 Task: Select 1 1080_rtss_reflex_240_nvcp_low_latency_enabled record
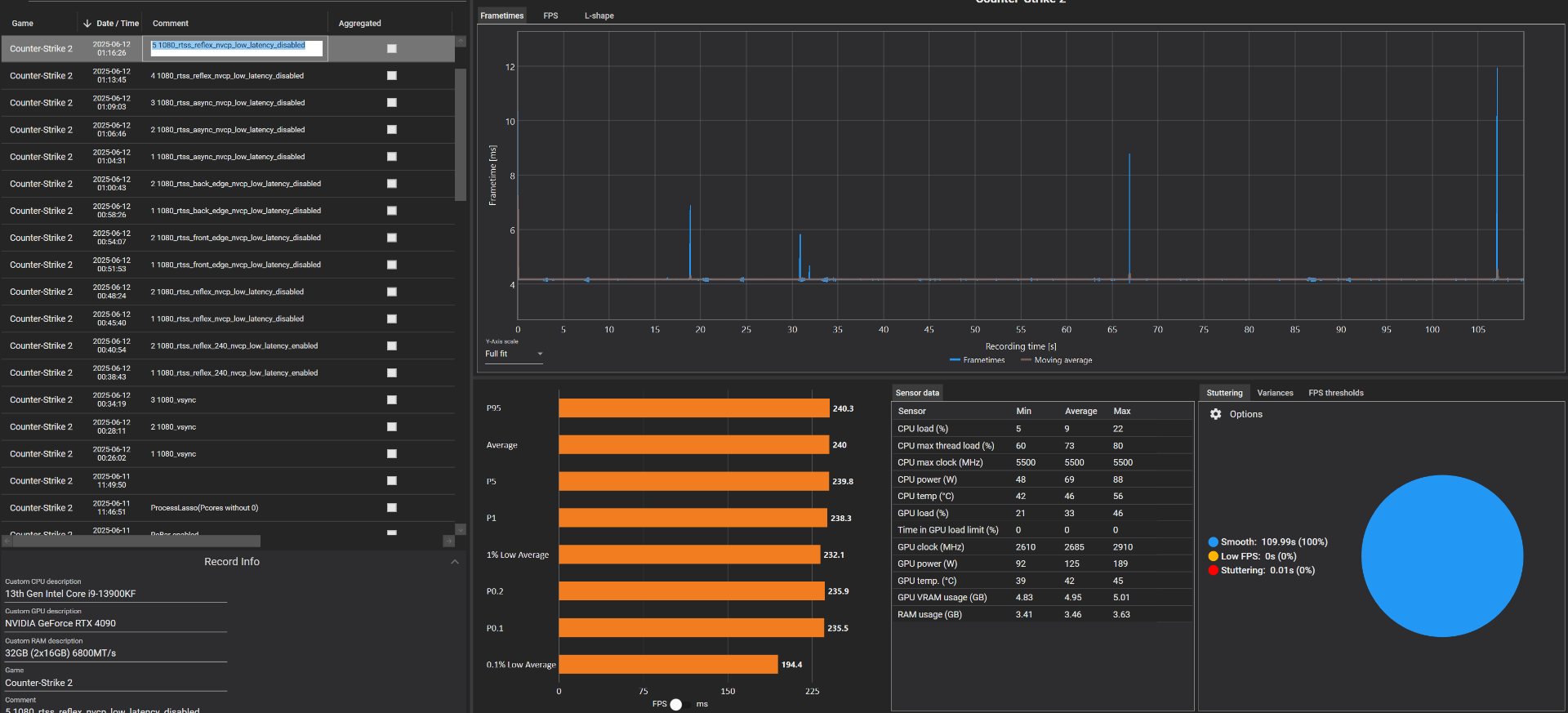[228, 372]
